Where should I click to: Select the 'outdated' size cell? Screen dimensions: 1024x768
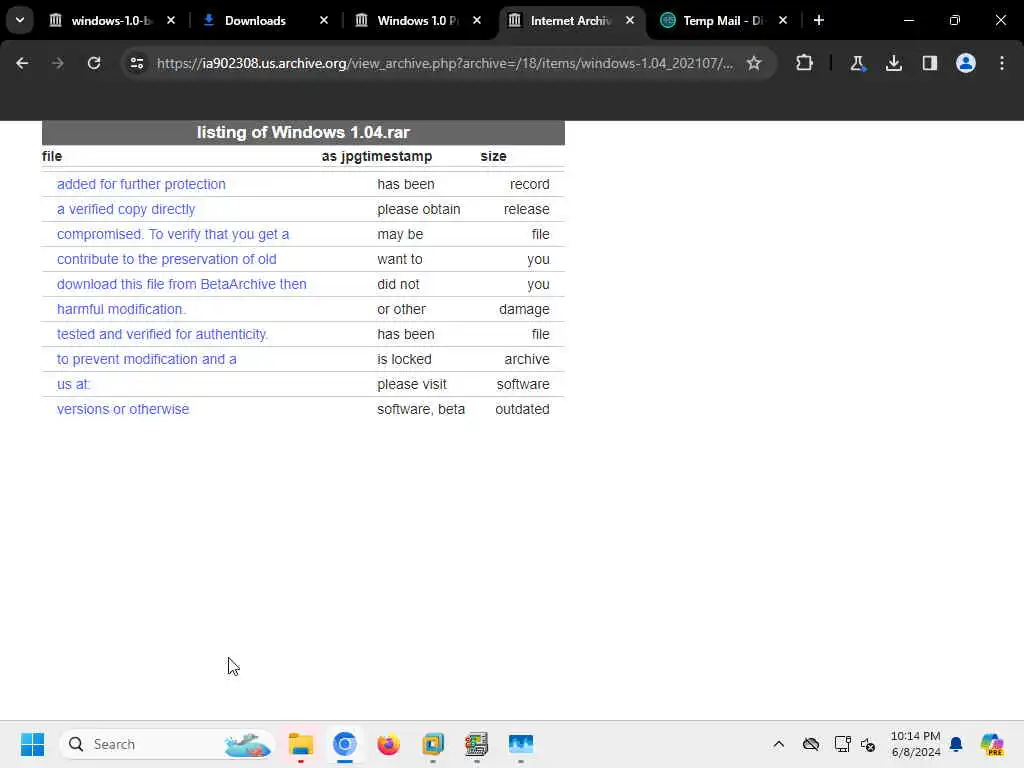coord(522,409)
